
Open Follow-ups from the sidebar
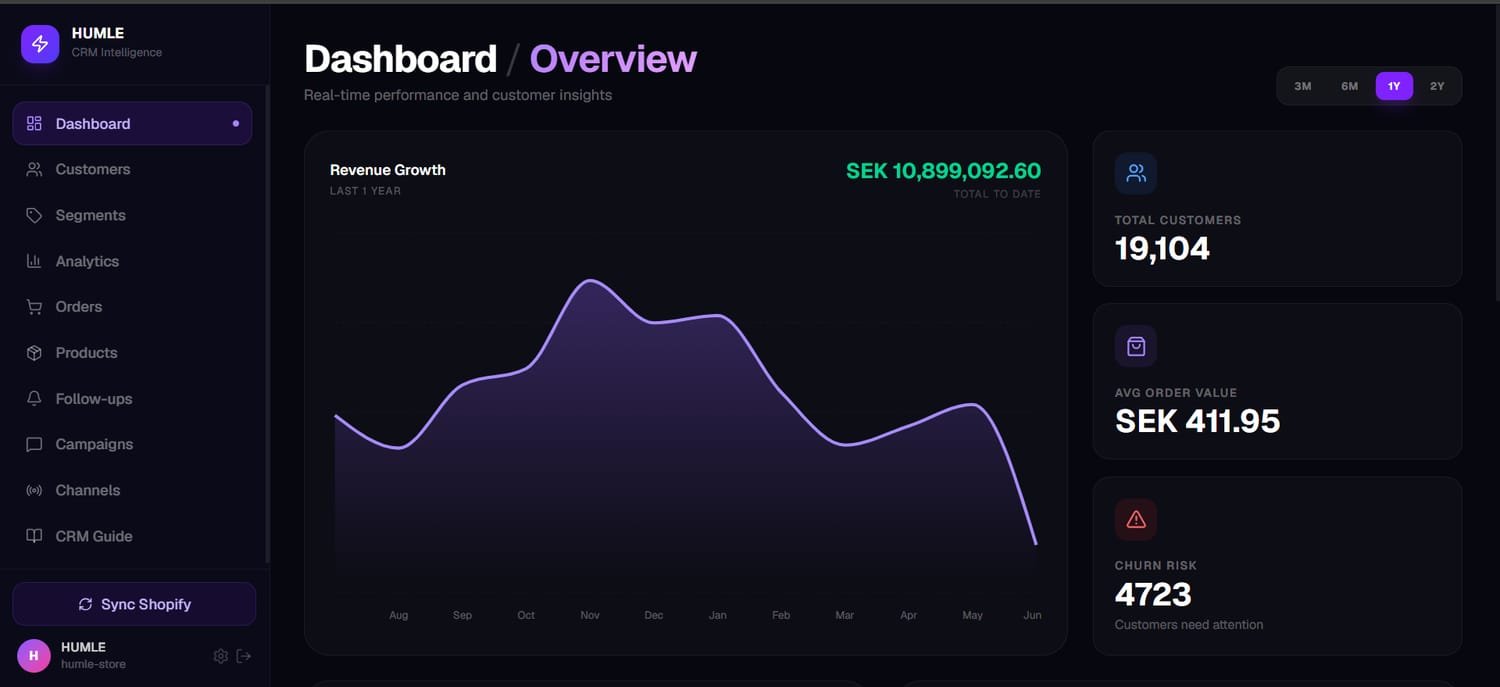[x=132, y=398]
